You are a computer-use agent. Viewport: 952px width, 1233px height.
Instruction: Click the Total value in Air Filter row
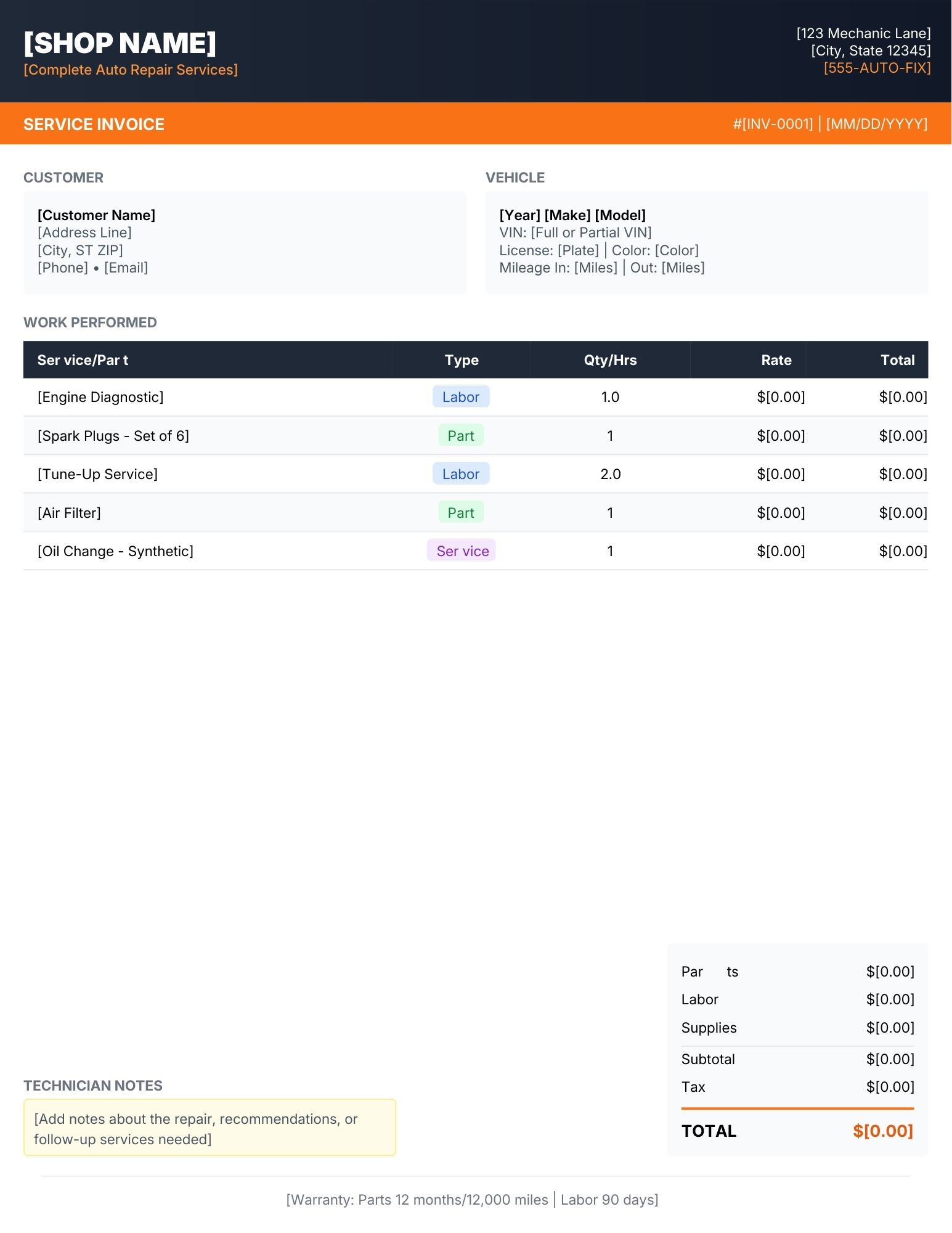903,513
